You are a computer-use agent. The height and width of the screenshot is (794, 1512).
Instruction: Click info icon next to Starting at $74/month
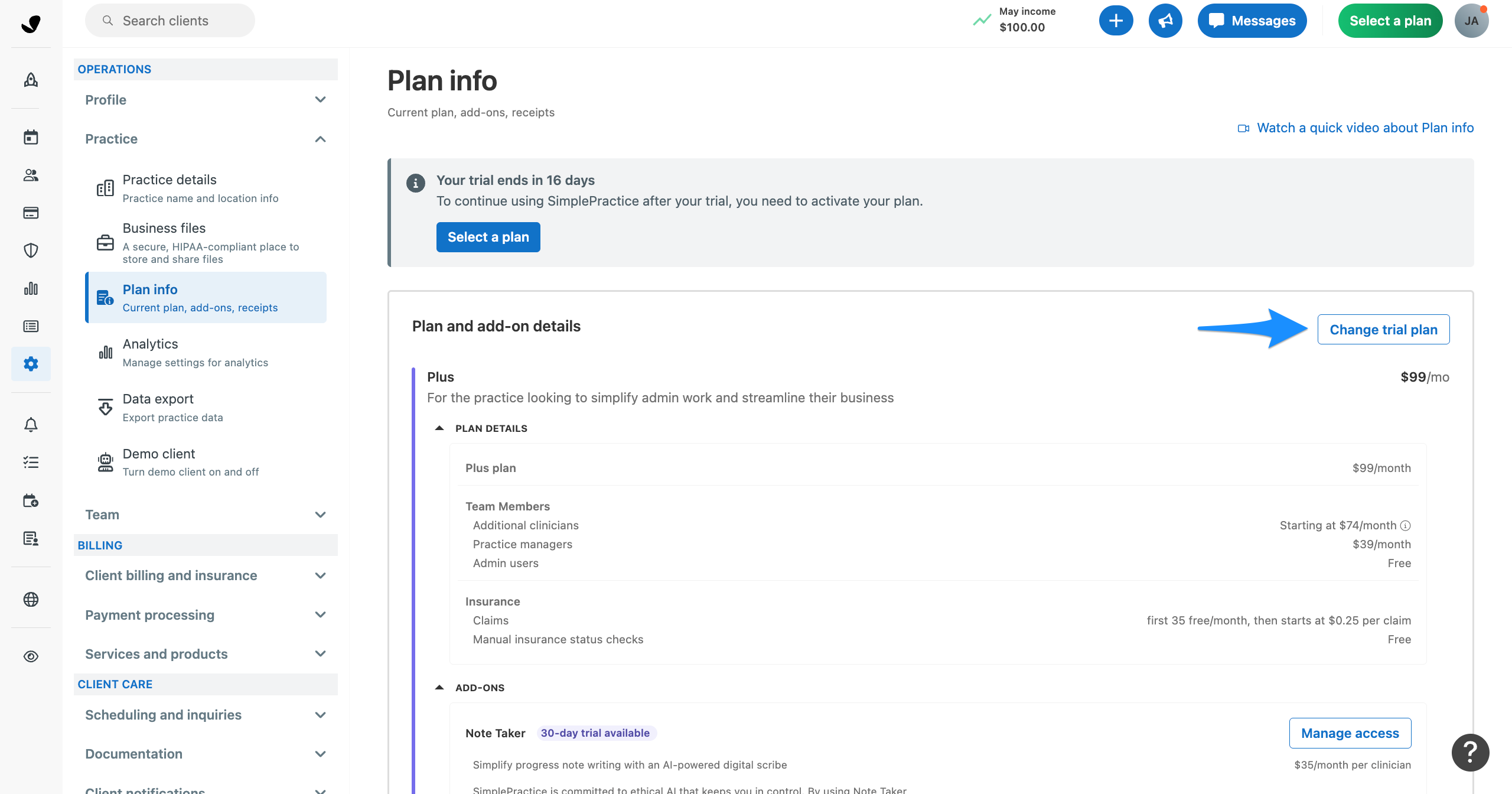pos(1406,525)
